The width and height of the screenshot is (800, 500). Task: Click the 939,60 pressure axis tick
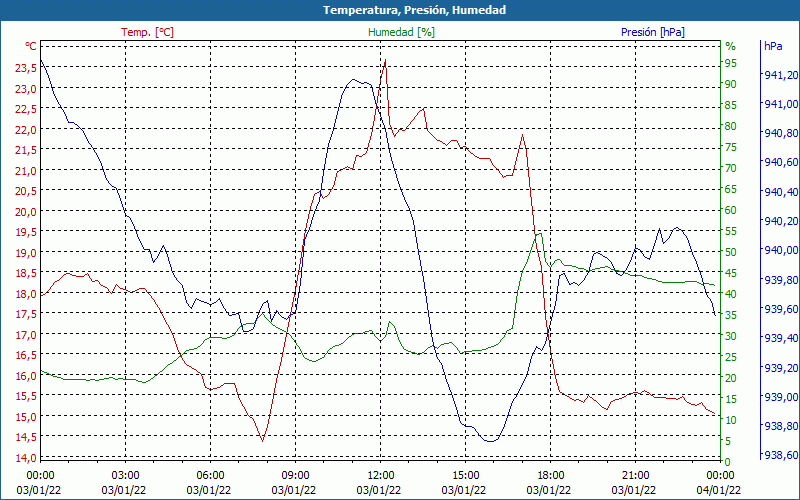(x=781, y=309)
